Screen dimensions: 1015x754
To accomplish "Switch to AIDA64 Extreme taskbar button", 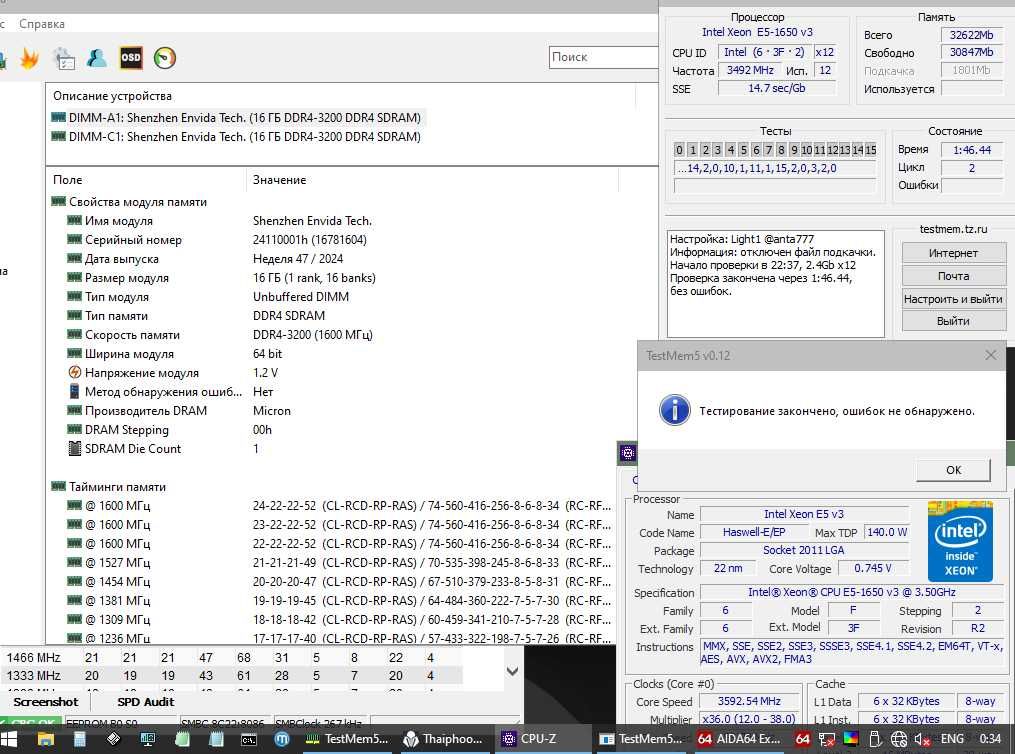I will click(739, 739).
